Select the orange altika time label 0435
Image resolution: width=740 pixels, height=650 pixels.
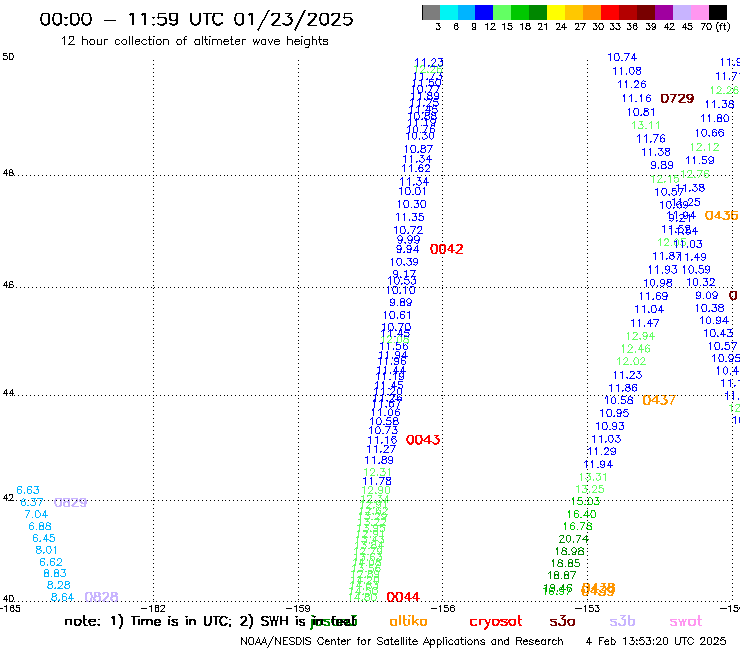[721, 216]
